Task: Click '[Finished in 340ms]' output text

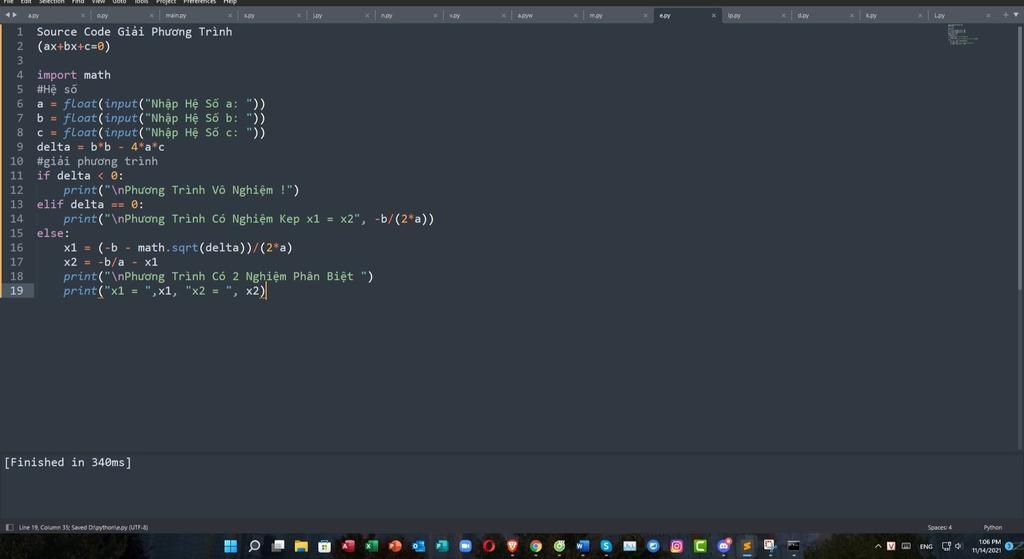Action: click(68, 462)
